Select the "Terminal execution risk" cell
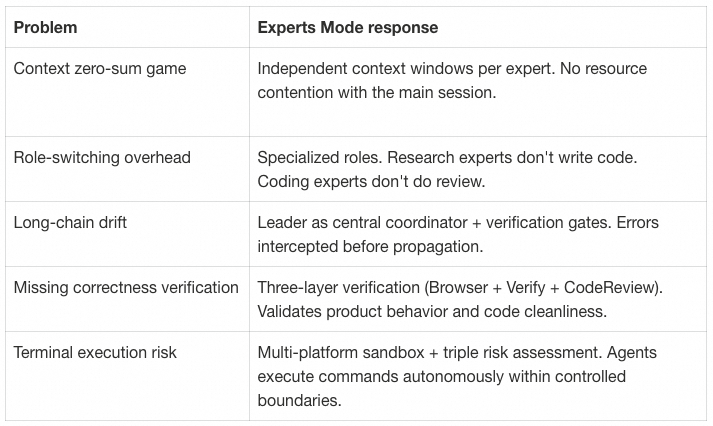This screenshot has height=426, width=713. [97, 352]
